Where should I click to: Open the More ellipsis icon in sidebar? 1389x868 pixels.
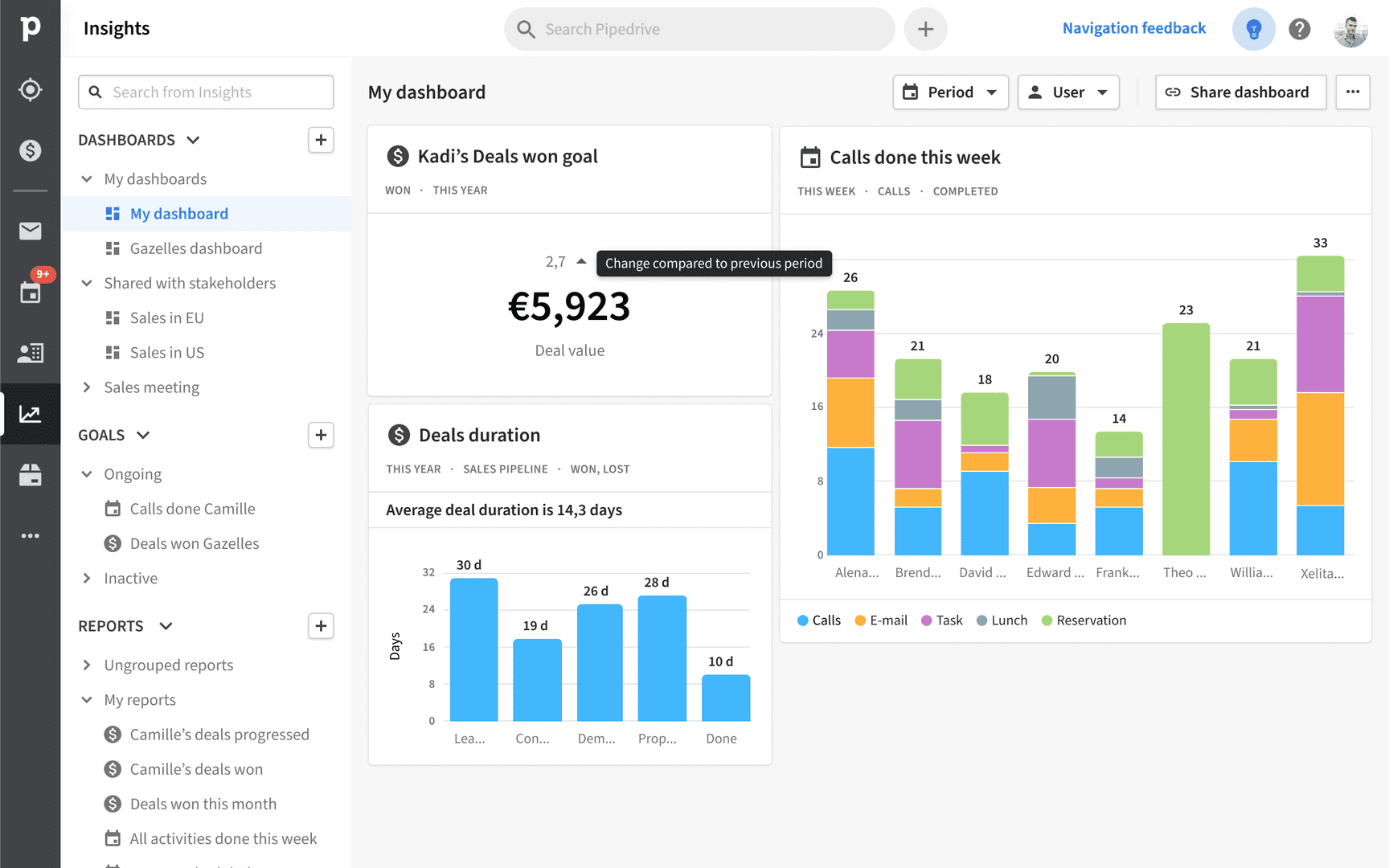[30, 536]
